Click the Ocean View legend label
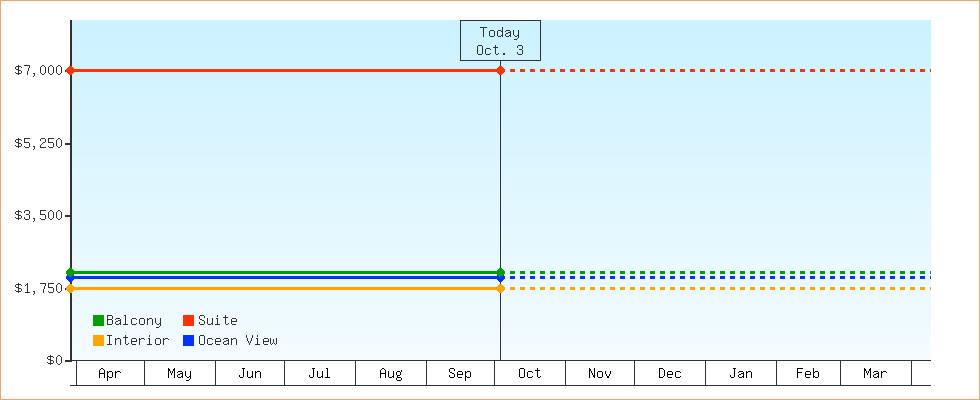Viewport: 980px width, 400px height. (238, 340)
